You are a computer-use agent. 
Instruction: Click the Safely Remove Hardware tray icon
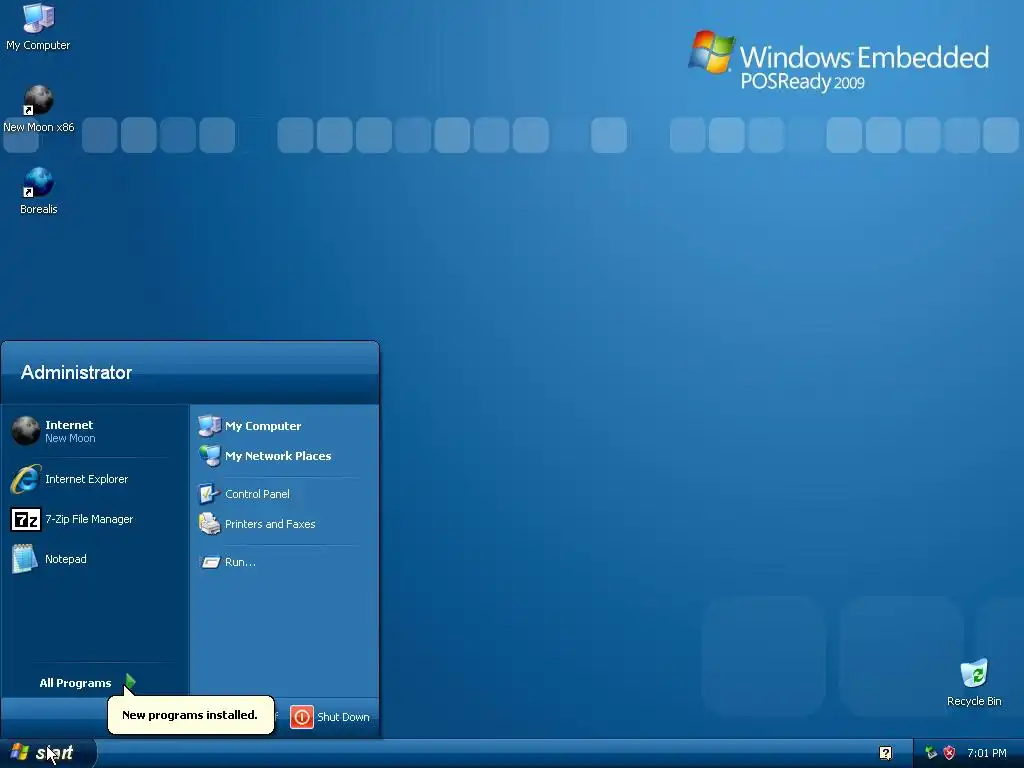pos(931,753)
